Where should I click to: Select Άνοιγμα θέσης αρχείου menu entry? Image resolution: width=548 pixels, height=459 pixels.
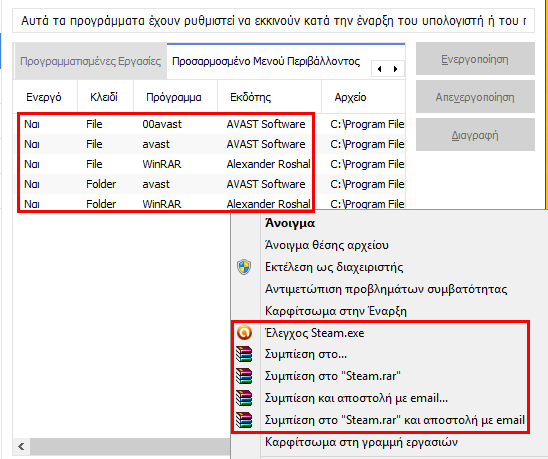pos(327,245)
